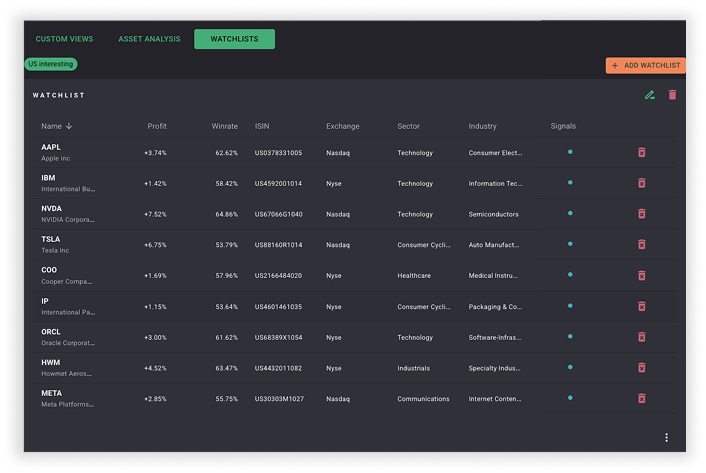Image resolution: width=706 pixels, height=473 pixels.
Task: Remove IBM row with trash icon
Action: pyautogui.click(x=642, y=183)
